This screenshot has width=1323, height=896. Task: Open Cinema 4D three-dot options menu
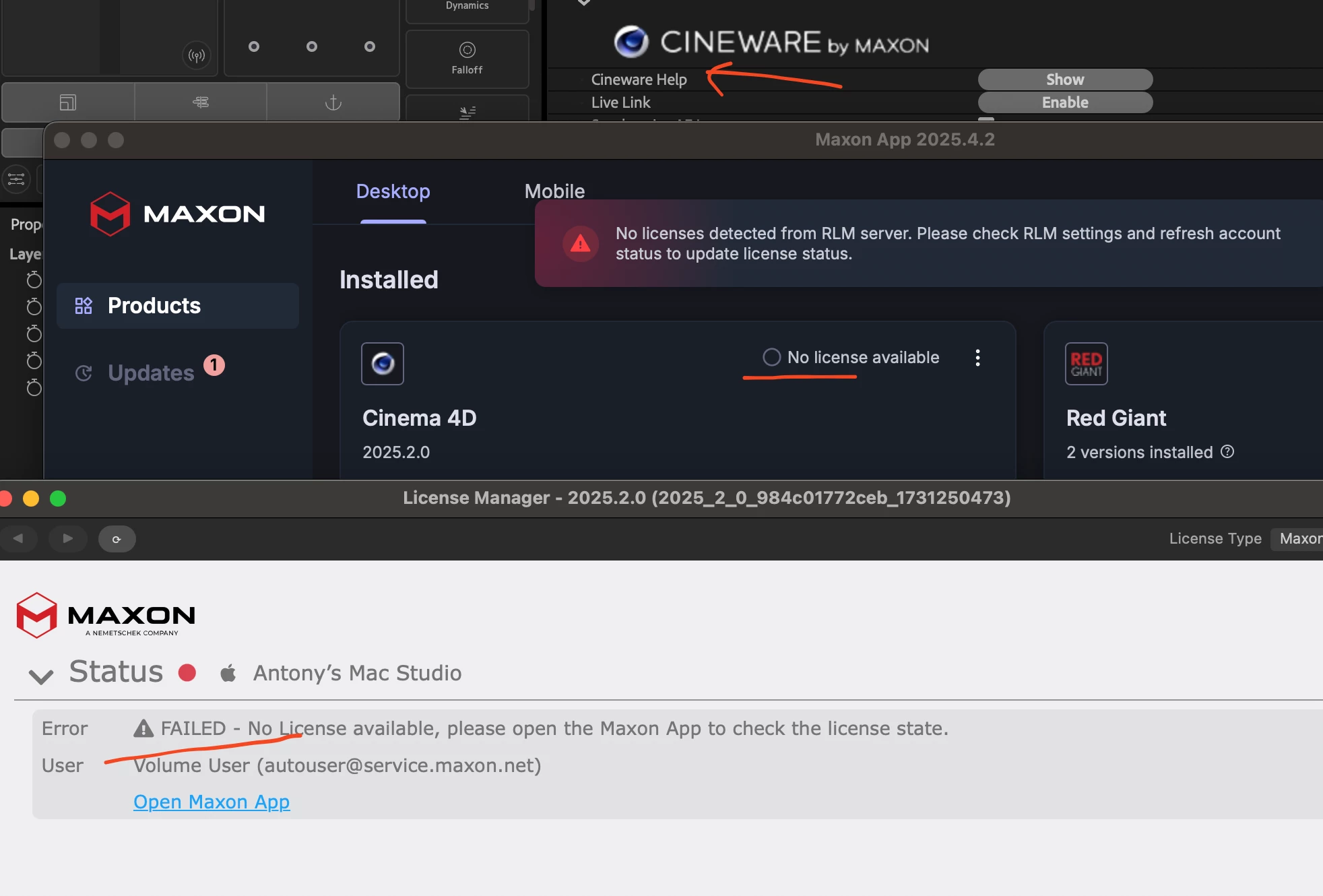(x=977, y=358)
